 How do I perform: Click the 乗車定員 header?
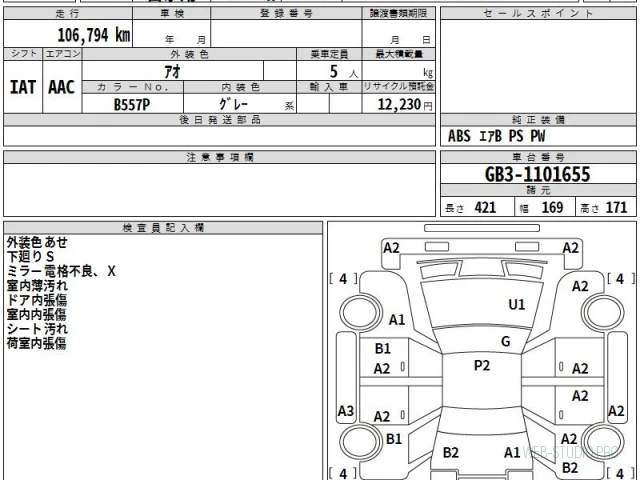coord(329,54)
